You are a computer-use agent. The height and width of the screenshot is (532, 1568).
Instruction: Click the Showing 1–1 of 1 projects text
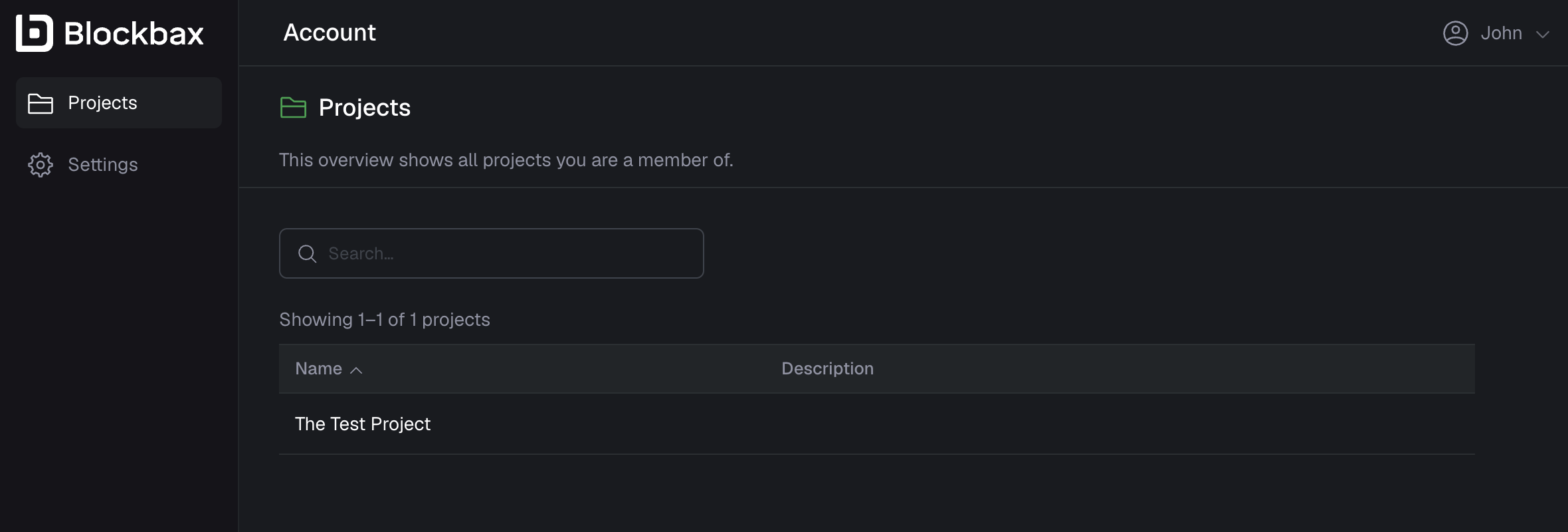click(x=385, y=319)
